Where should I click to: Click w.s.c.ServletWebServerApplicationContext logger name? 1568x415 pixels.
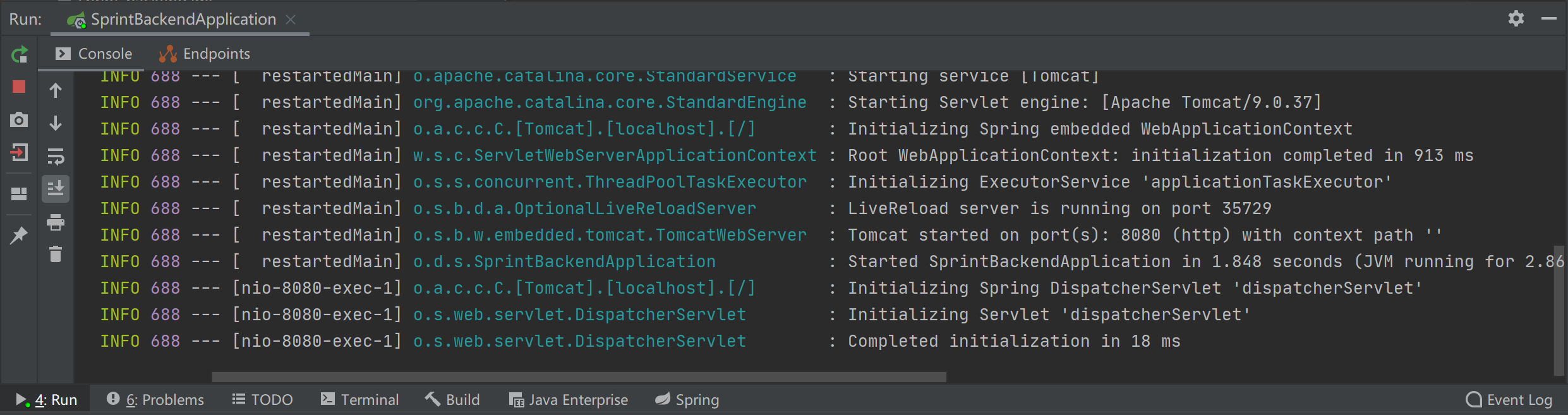(x=615, y=155)
